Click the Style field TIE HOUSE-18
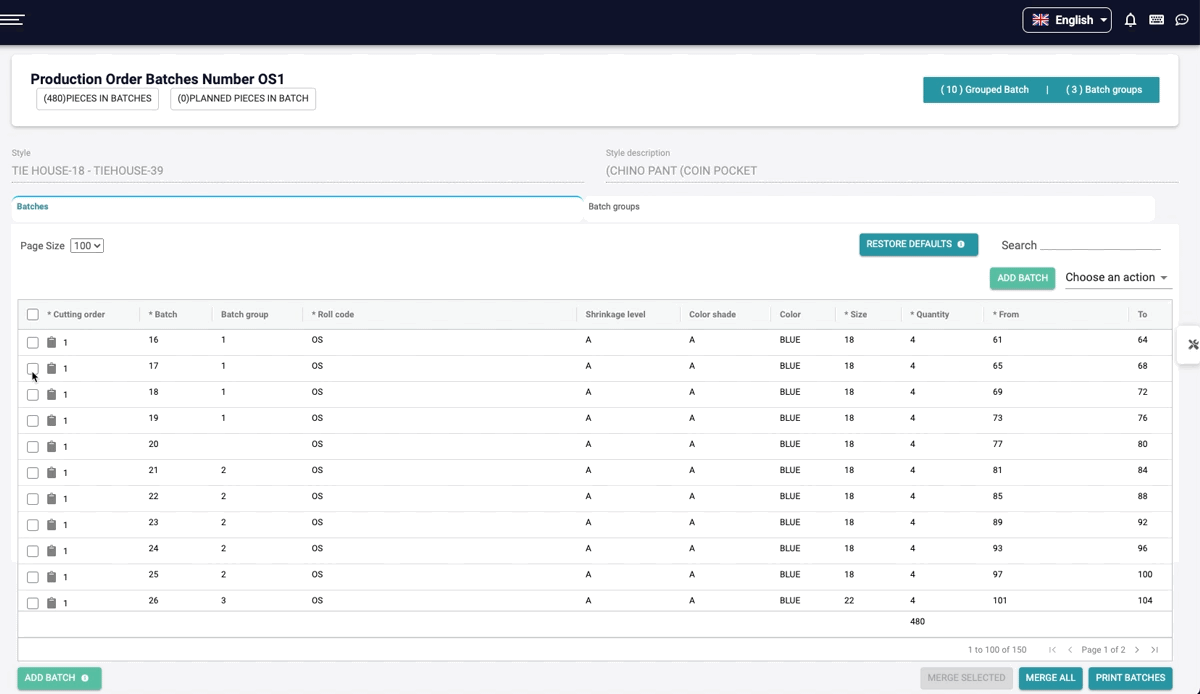1200x694 pixels. point(297,171)
